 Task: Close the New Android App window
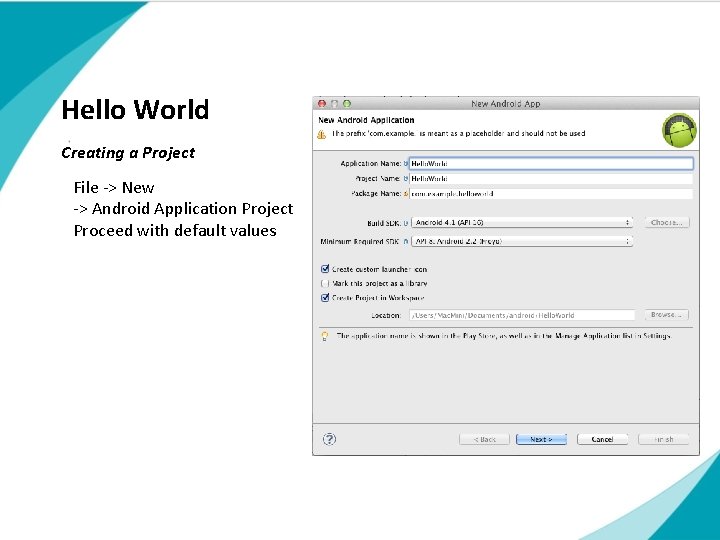click(322, 104)
